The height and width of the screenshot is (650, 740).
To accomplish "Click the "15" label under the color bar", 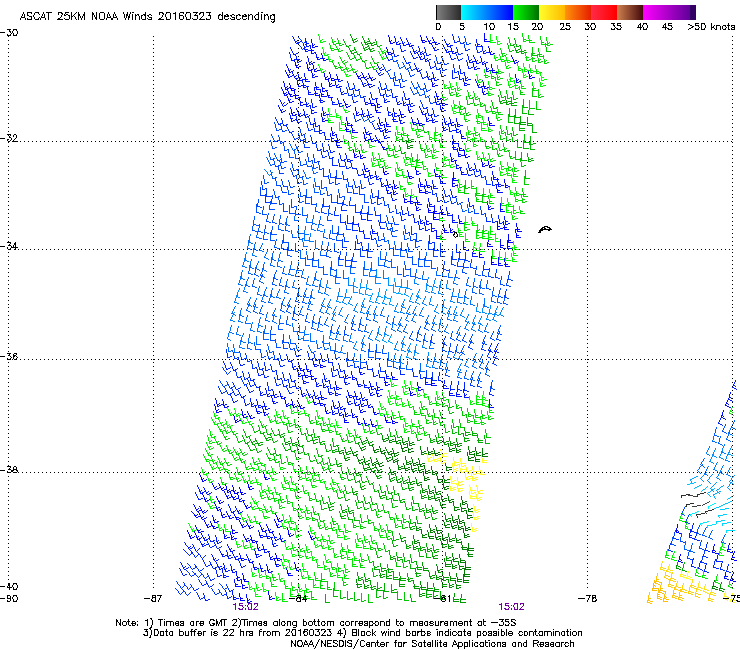I will tap(513, 27).
